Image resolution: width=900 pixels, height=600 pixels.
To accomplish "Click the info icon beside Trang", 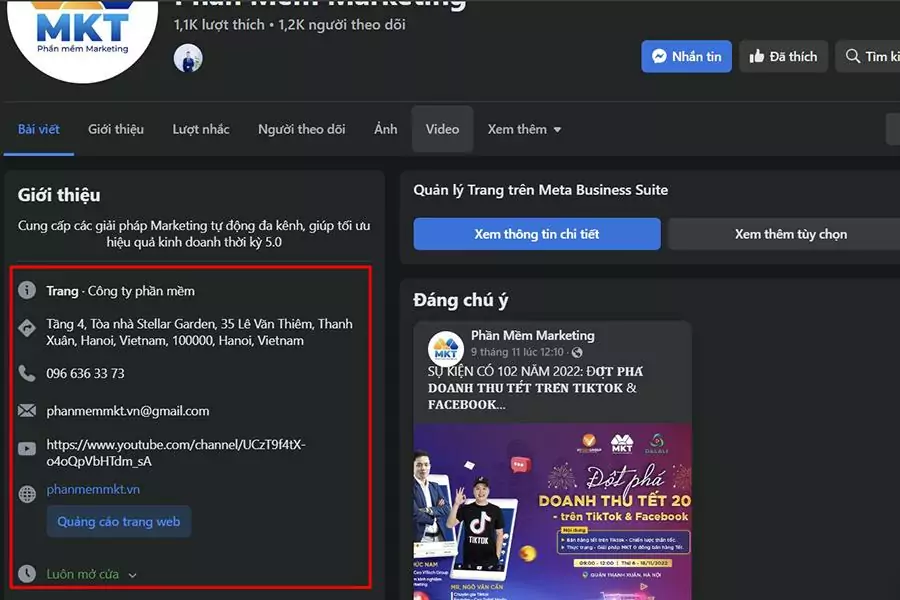I will (27, 291).
